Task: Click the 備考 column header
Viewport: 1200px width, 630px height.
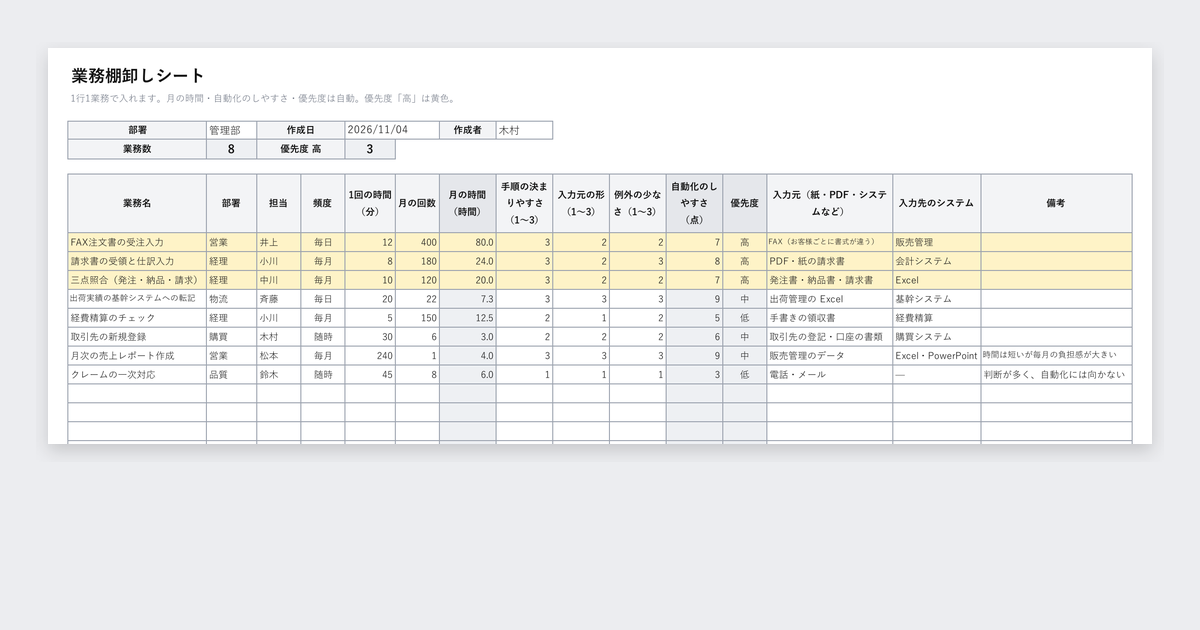Action: coord(1056,203)
